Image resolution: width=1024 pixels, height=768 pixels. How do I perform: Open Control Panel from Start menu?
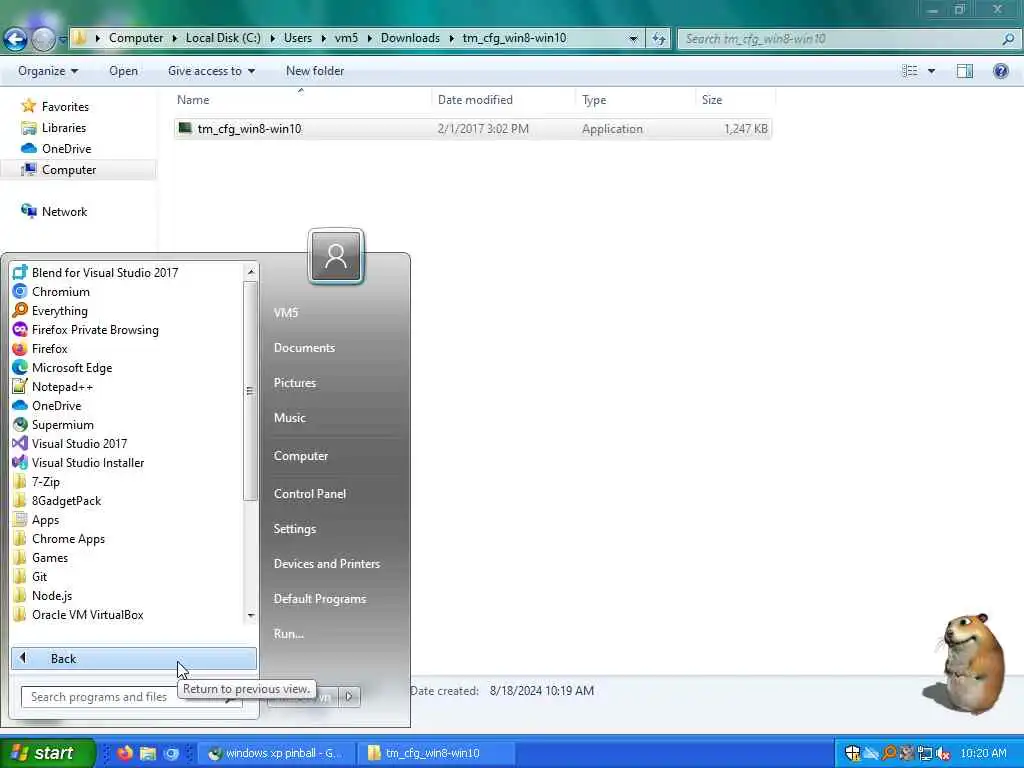(x=310, y=493)
